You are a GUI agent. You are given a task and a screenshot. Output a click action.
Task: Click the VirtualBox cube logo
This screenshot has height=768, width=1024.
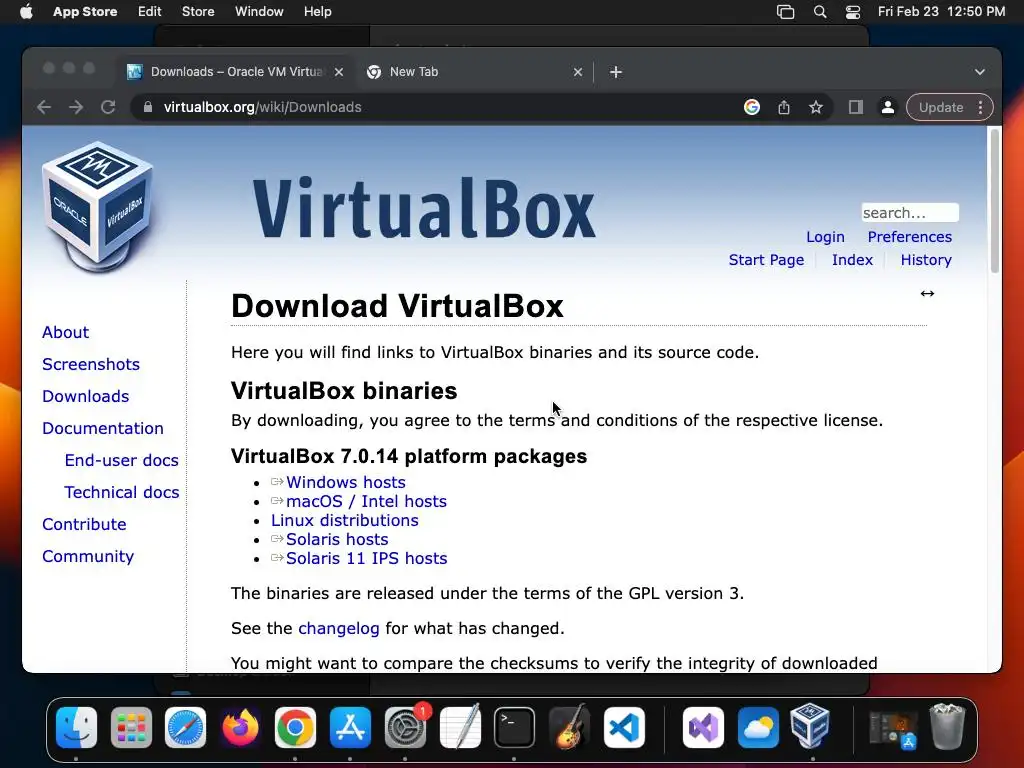tap(98, 206)
